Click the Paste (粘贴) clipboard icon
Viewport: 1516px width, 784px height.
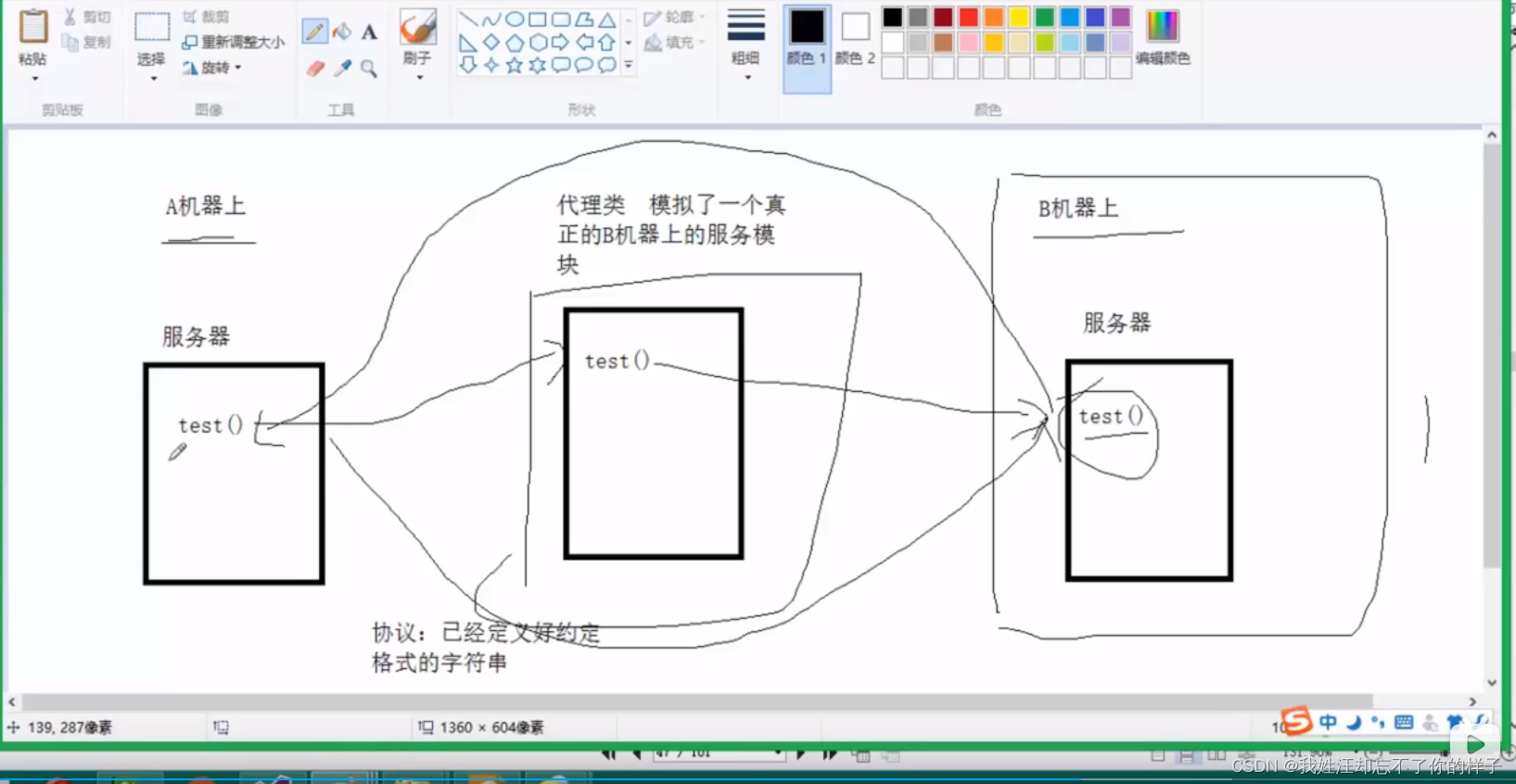(x=33, y=26)
